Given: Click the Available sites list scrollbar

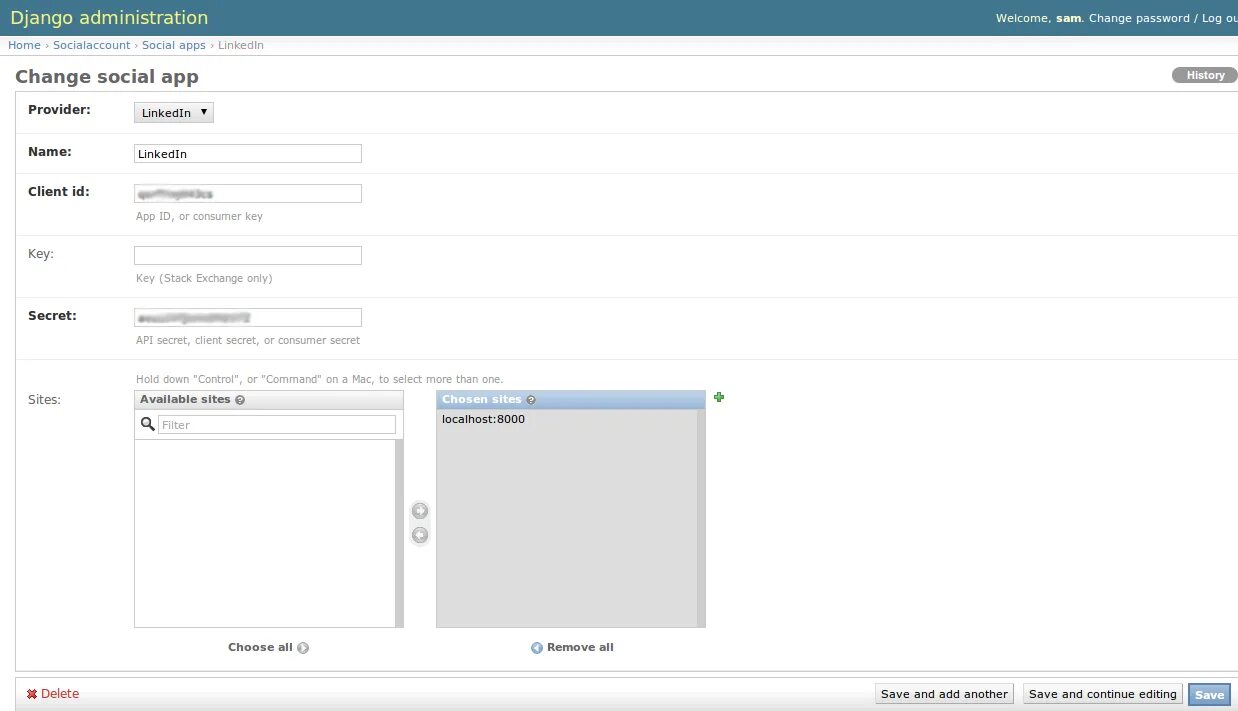Looking at the screenshot, I should tap(400, 533).
